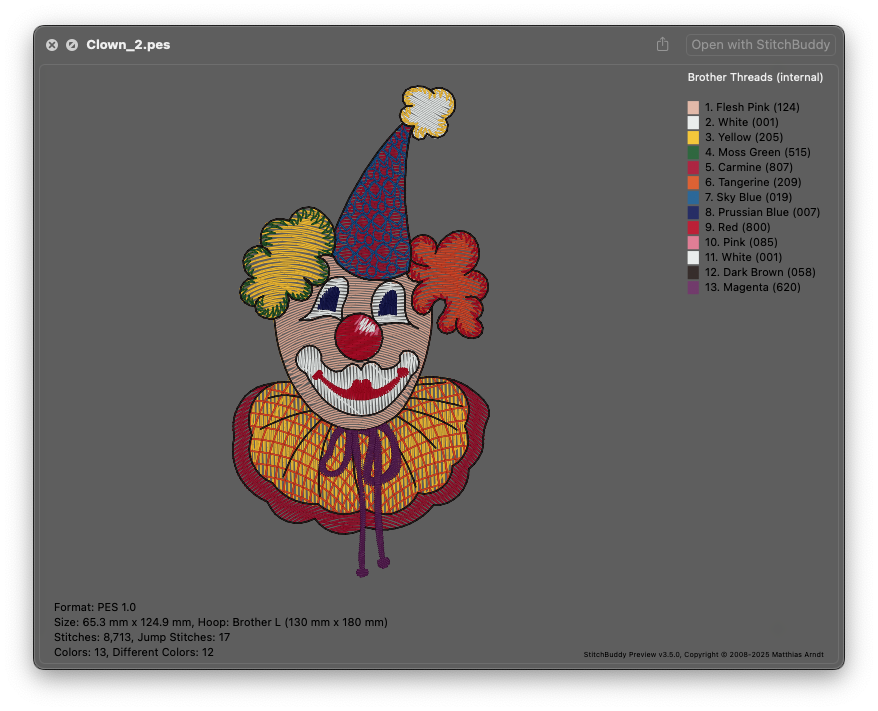Click the Brother Threads (internal) heading
Image resolution: width=878 pixels, height=711 pixels.
click(x=755, y=77)
